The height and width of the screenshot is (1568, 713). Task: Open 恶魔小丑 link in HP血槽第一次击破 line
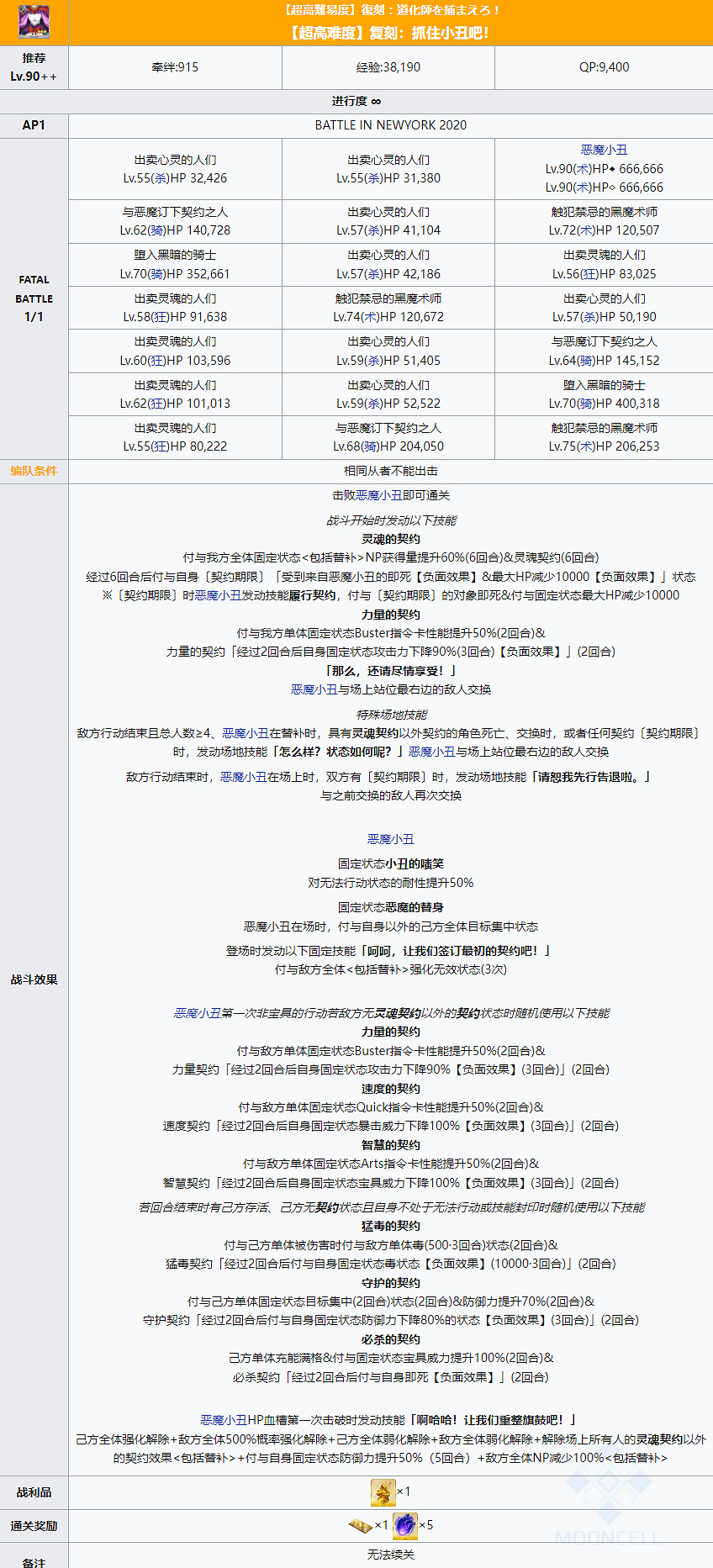[x=224, y=1419]
